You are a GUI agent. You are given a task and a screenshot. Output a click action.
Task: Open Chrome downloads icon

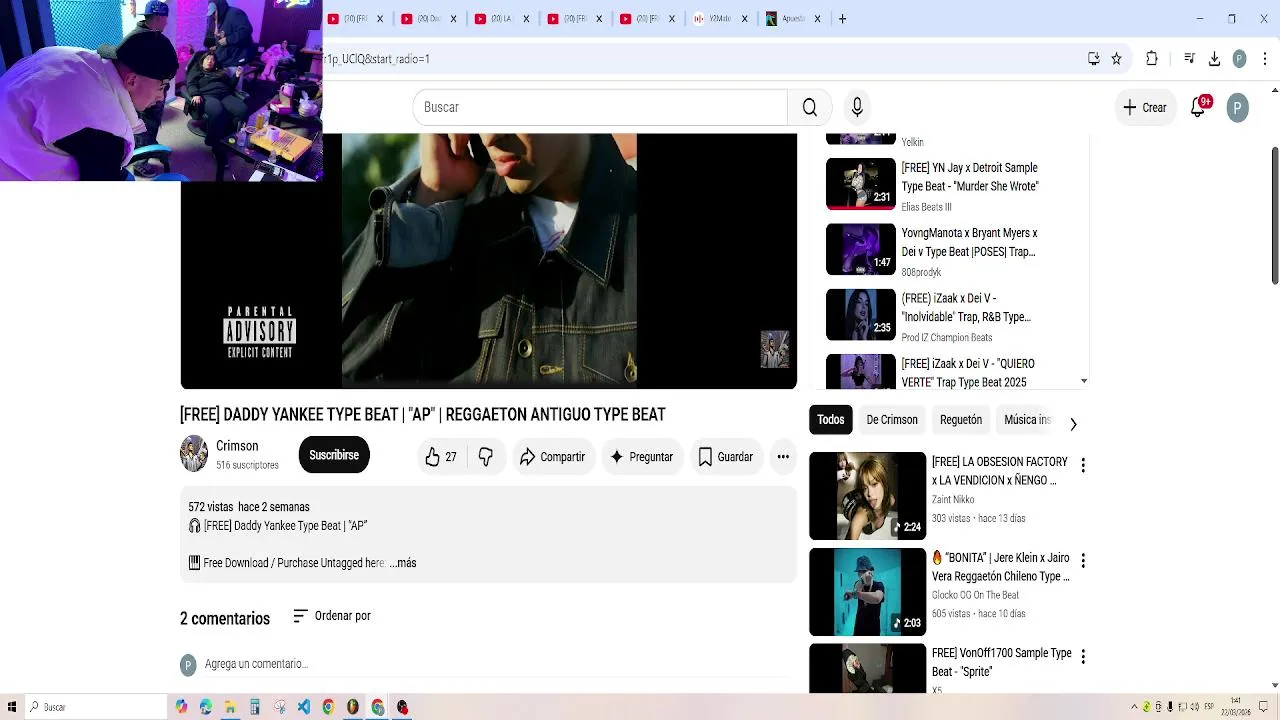point(1214,59)
